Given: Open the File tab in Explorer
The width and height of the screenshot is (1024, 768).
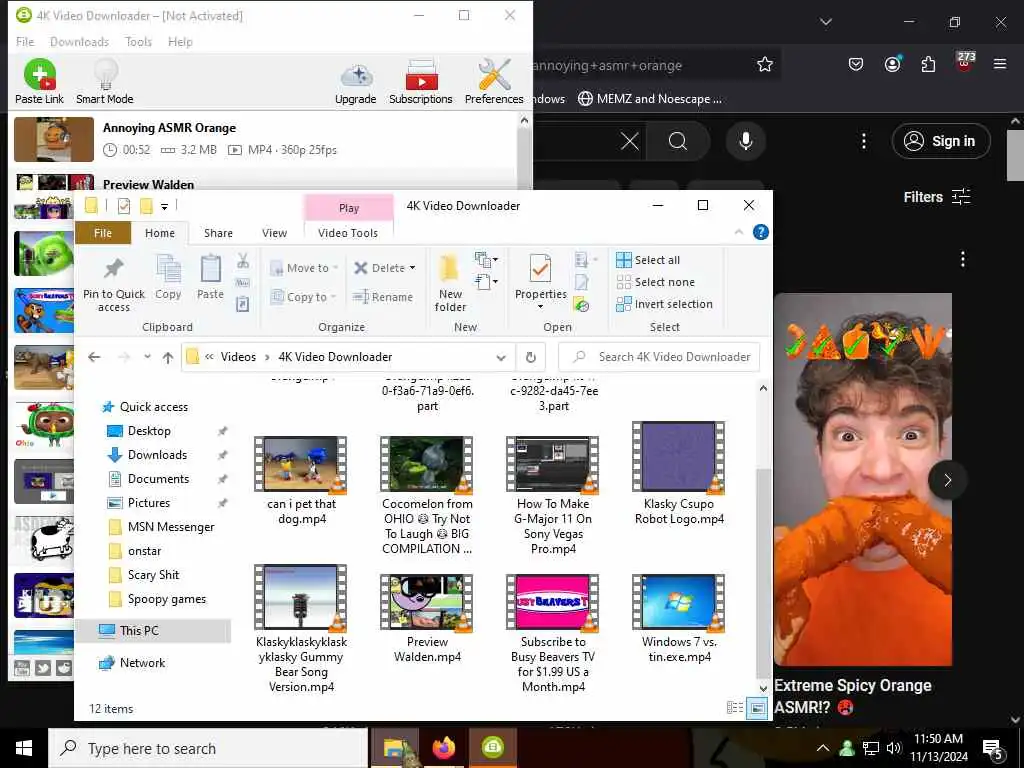Looking at the screenshot, I should (x=103, y=233).
